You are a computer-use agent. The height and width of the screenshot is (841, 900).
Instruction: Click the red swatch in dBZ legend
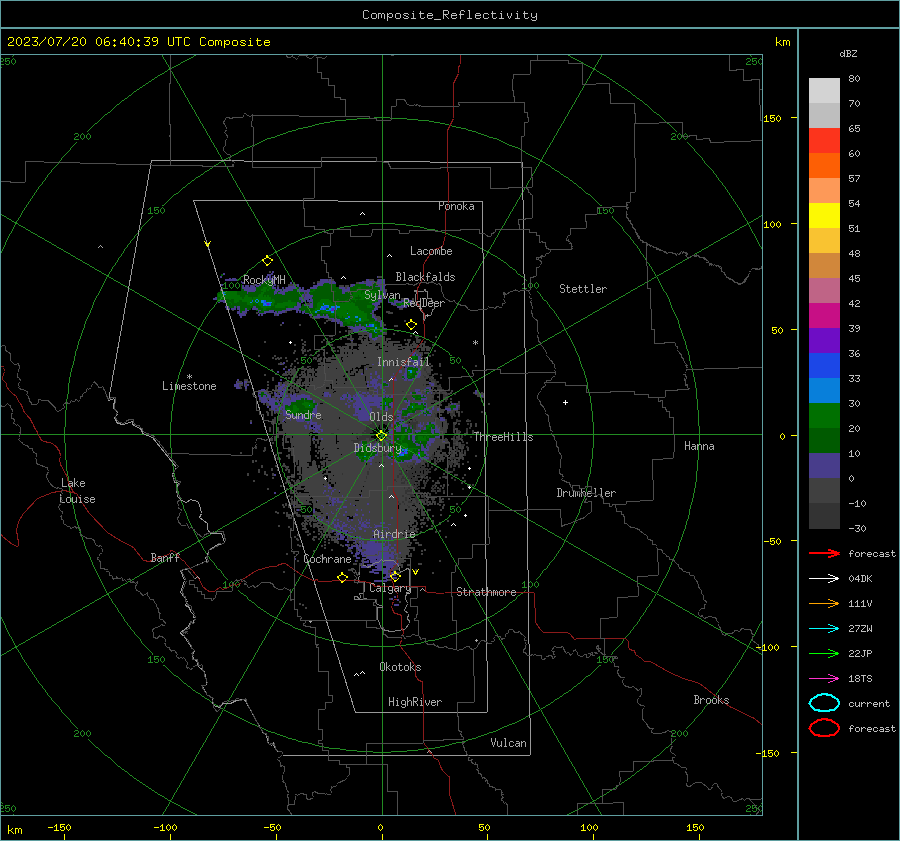(x=824, y=141)
